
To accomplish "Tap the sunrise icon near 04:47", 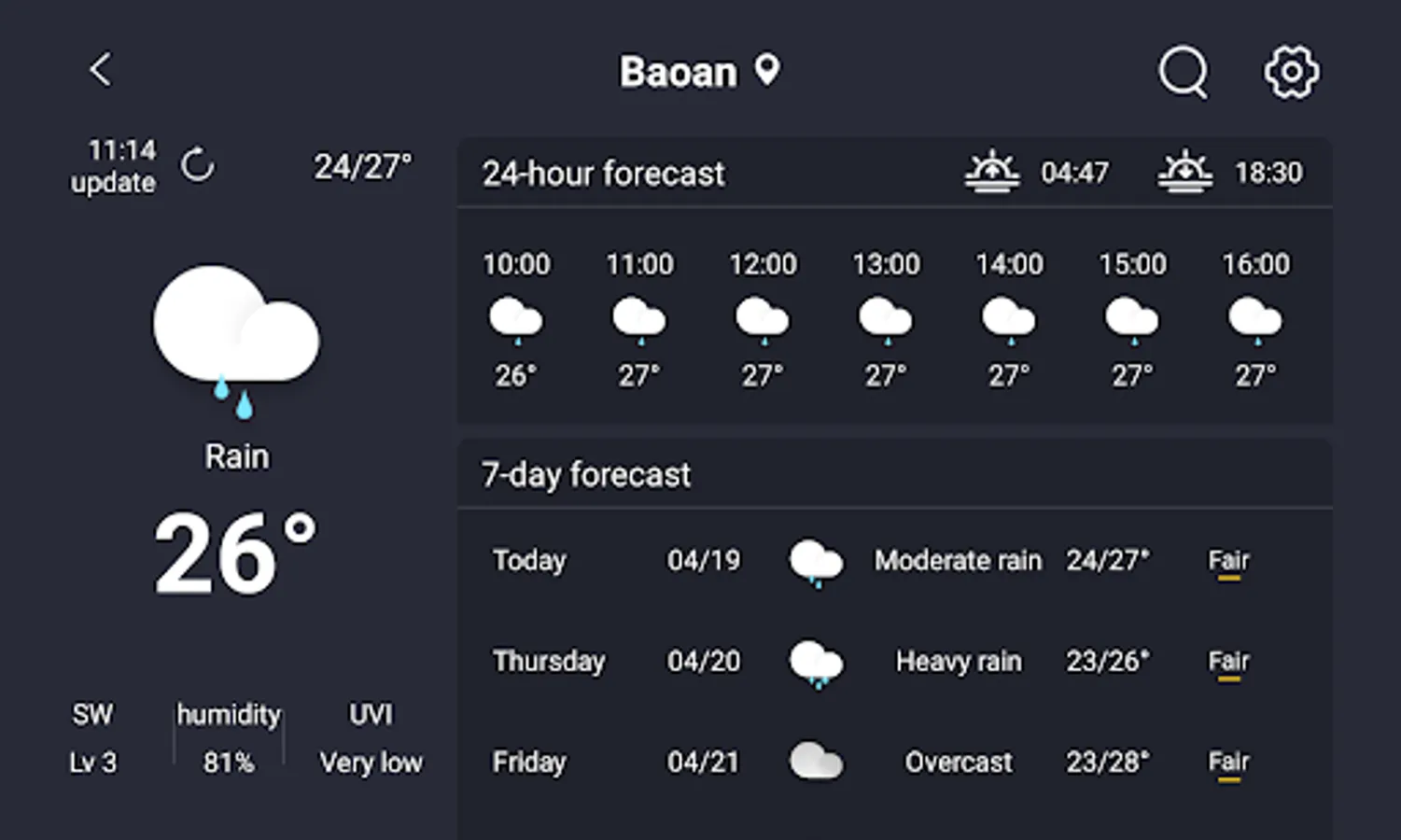I will [x=991, y=172].
